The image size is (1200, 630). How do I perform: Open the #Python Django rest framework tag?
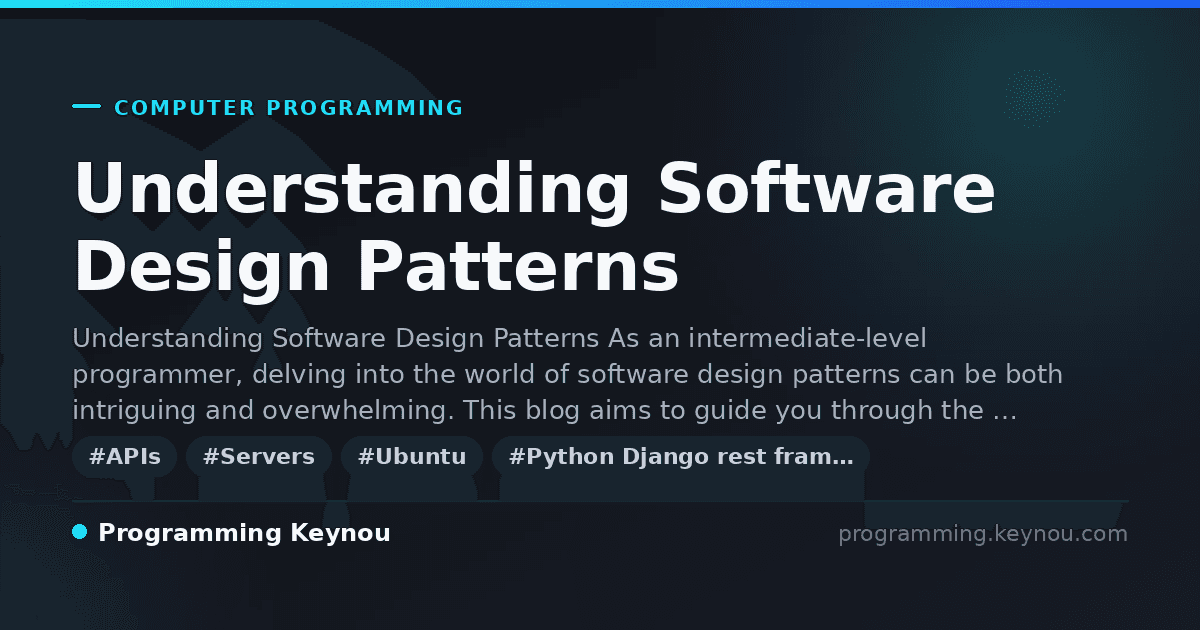pos(681,457)
